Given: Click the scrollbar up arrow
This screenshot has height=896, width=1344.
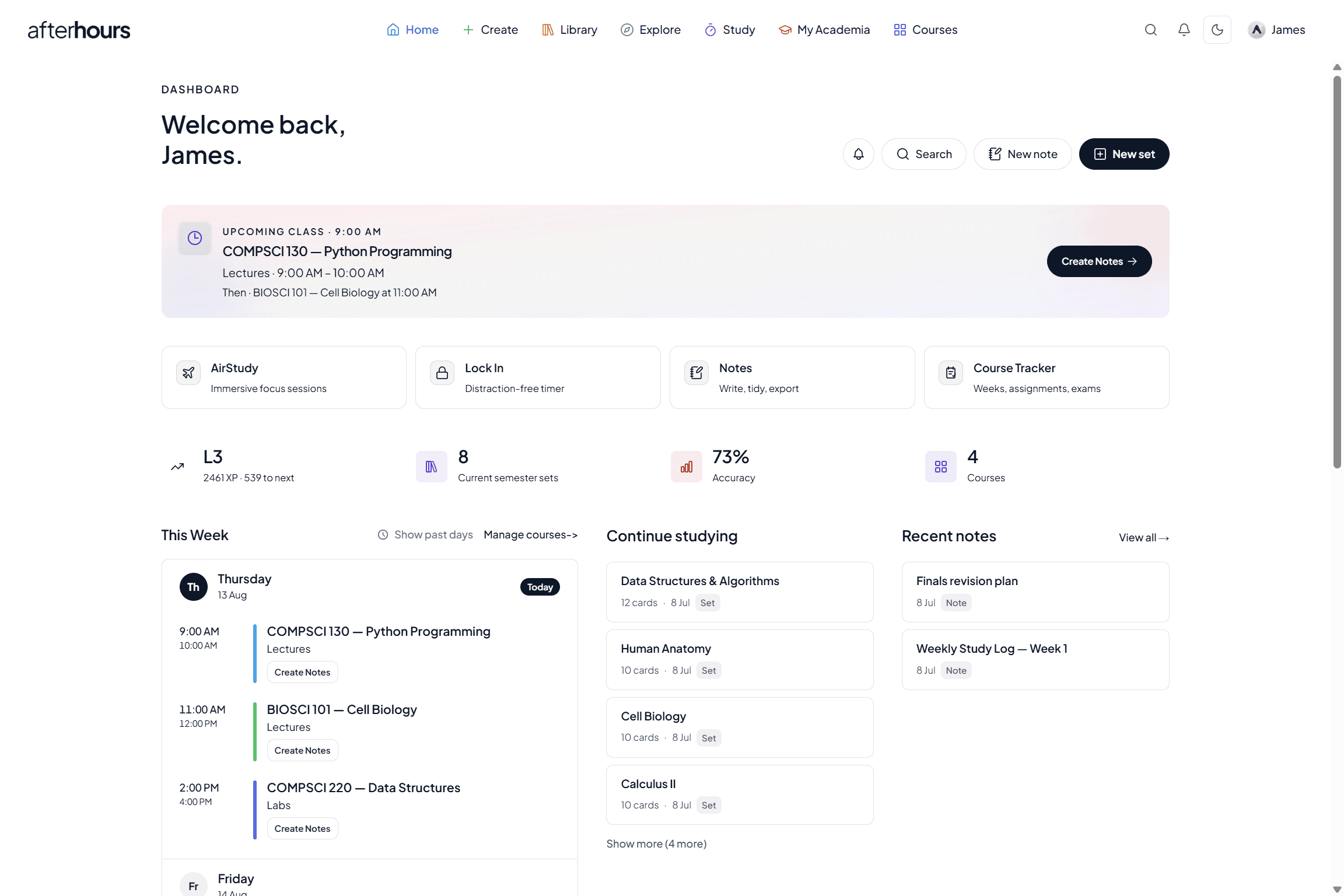Looking at the screenshot, I should 1337,68.
